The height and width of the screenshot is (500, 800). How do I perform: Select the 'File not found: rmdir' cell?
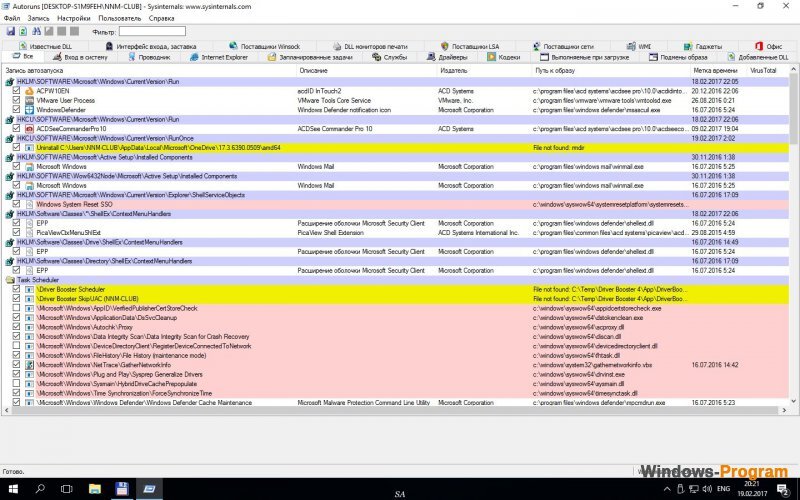pos(559,147)
